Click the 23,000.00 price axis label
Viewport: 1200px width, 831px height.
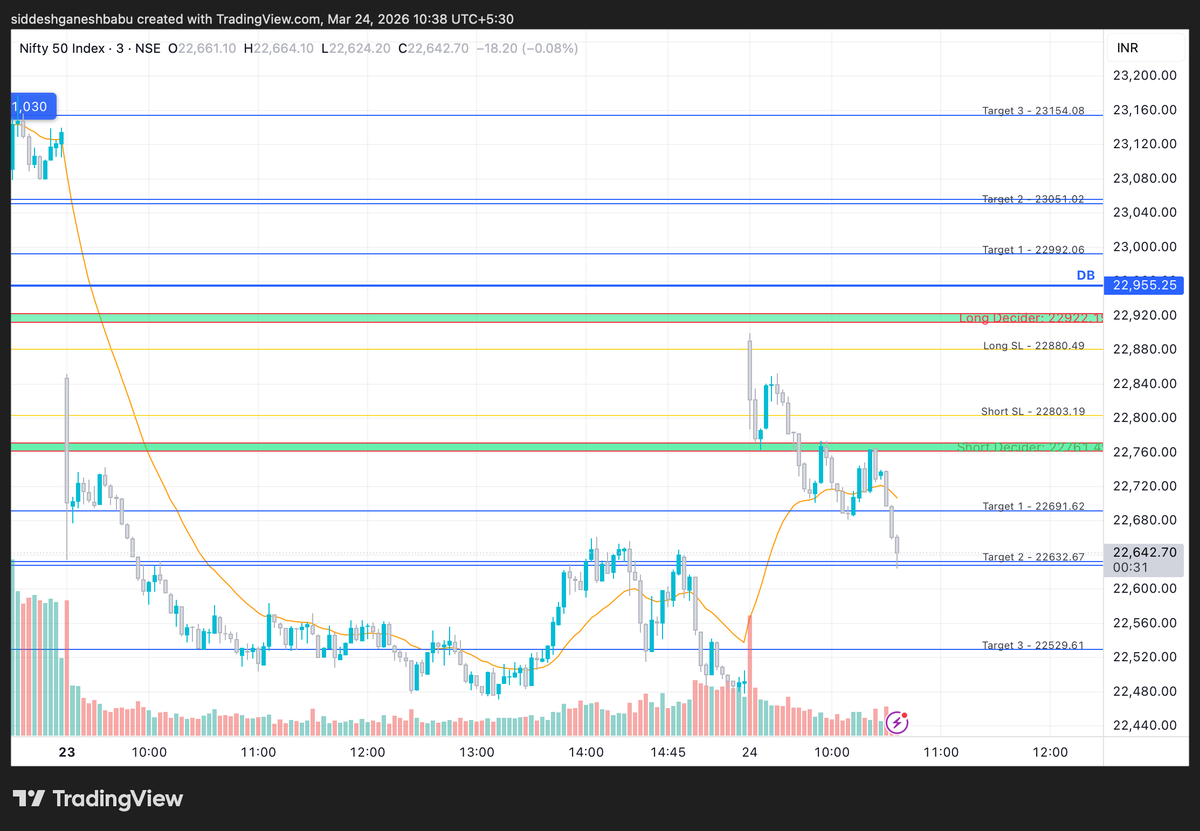[x=1143, y=246]
